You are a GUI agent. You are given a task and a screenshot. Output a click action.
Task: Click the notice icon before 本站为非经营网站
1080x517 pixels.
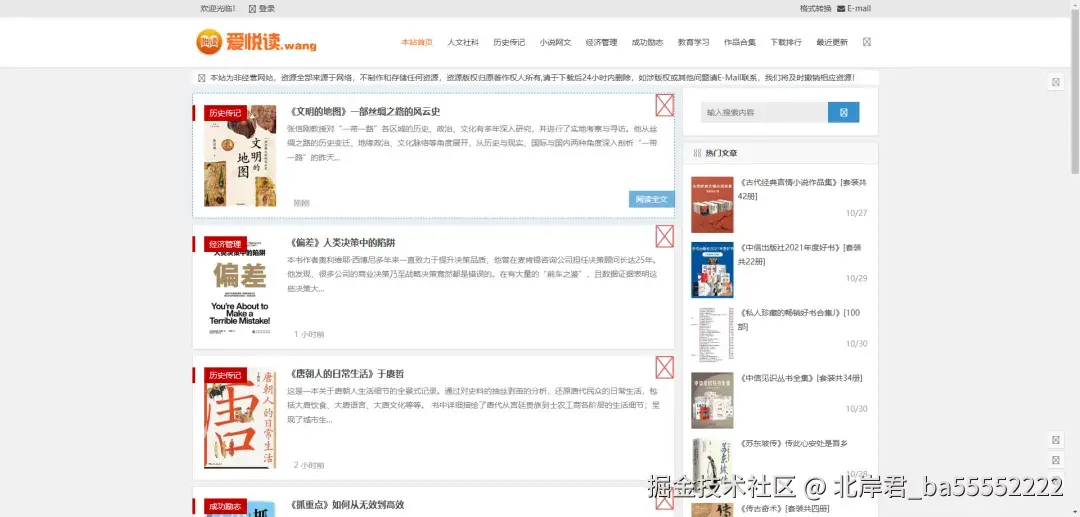click(x=202, y=78)
